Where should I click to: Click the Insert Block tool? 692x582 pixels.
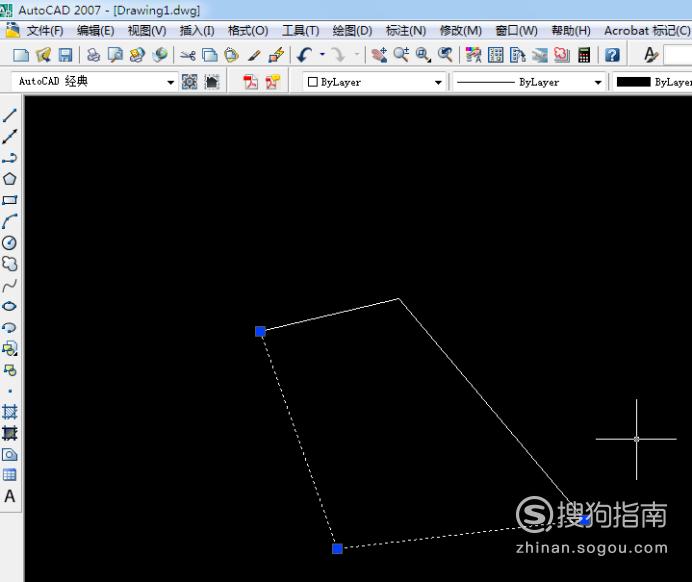pos(9,349)
